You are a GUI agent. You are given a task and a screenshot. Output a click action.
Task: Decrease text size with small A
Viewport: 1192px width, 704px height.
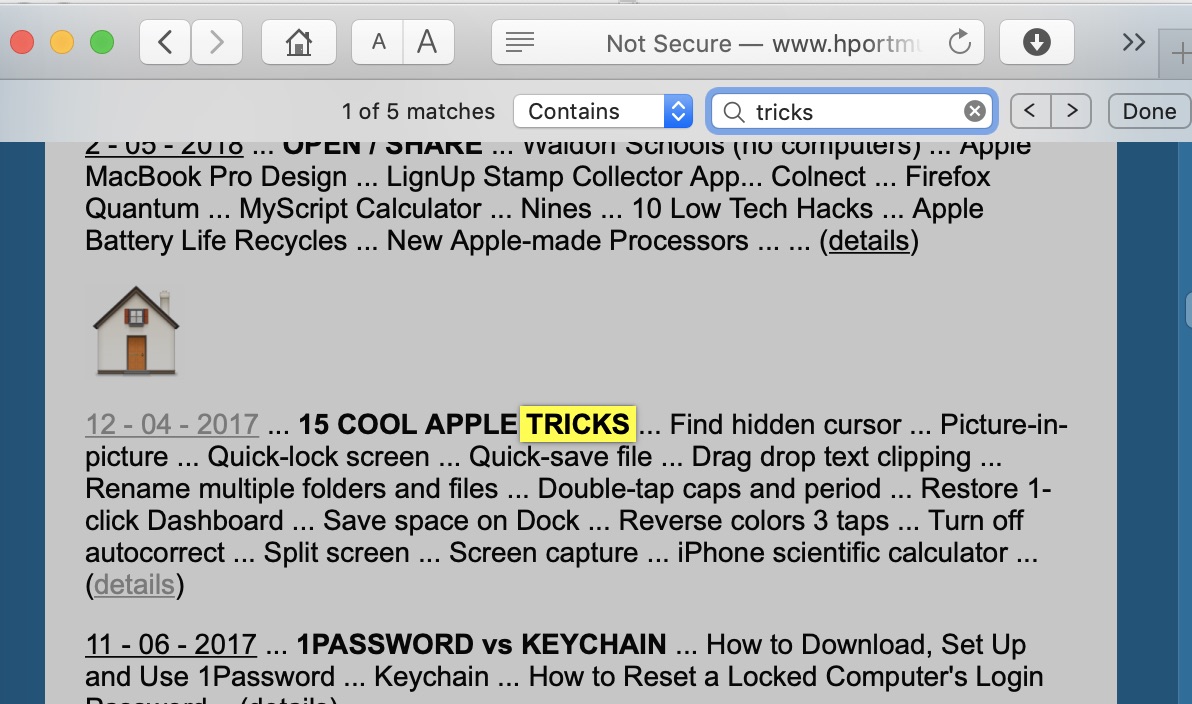[378, 42]
